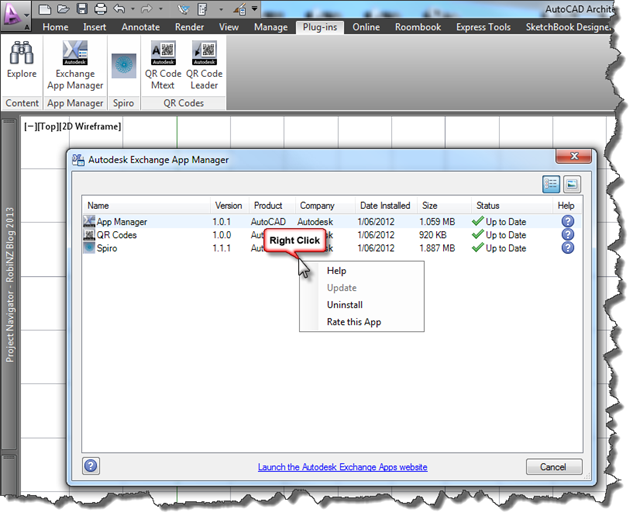Viewport: 640px width, 523px height.
Task: Open the [Top] view control menu
Action: click(x=49, y=126)
